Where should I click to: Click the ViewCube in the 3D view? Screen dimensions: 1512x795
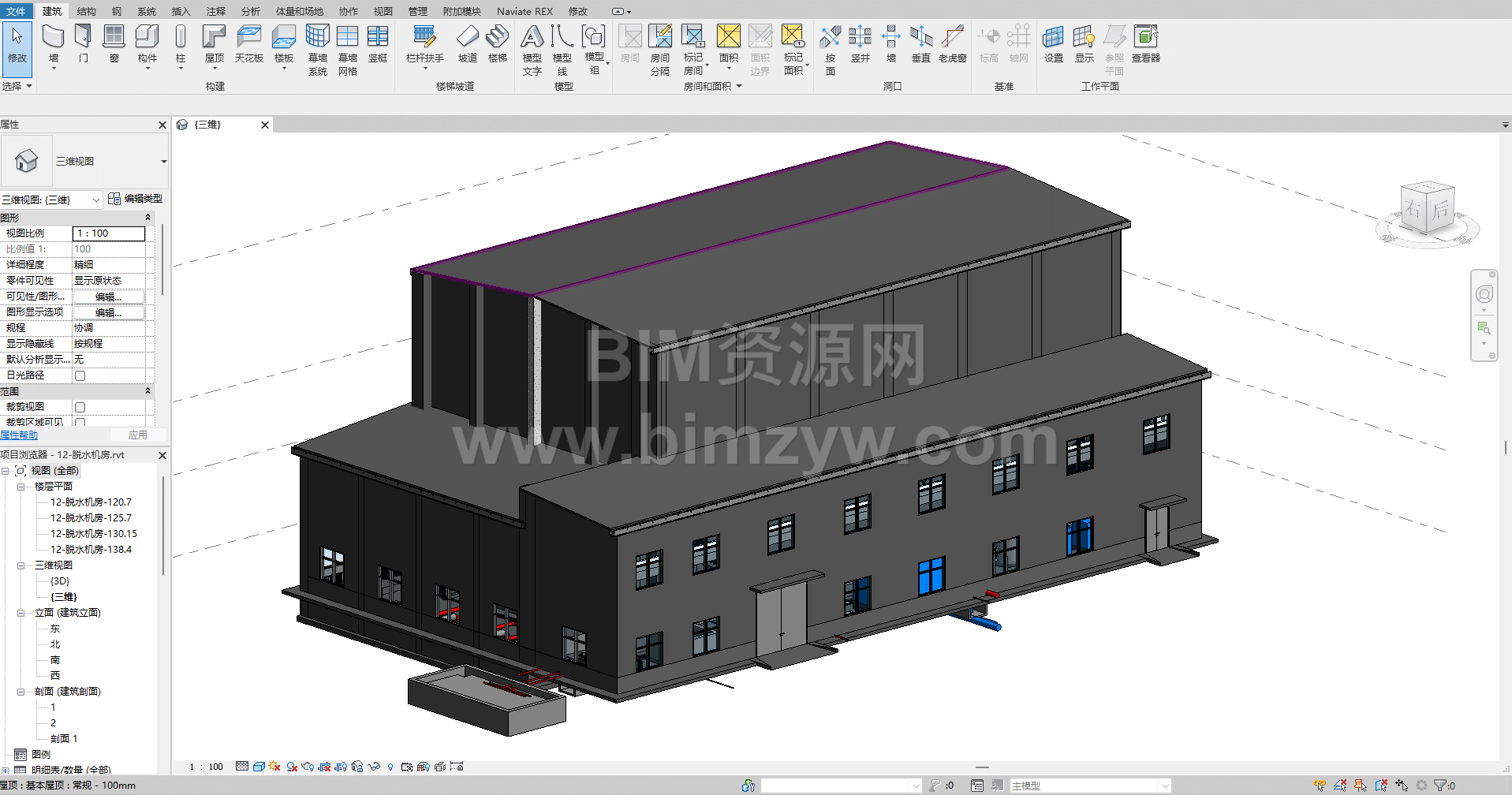[x=1427, y=209]
